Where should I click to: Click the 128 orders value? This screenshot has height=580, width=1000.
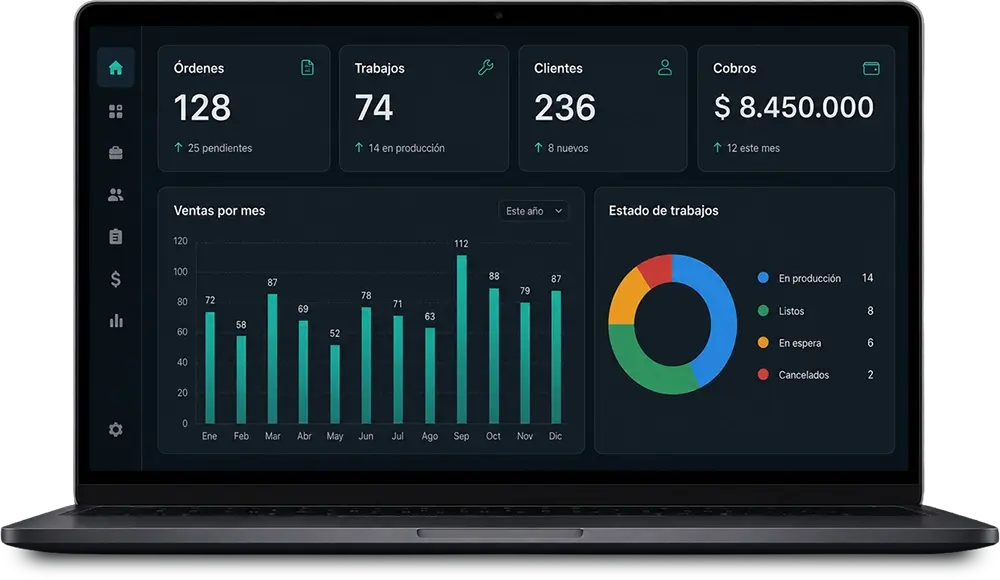click(x=202, y=107)
